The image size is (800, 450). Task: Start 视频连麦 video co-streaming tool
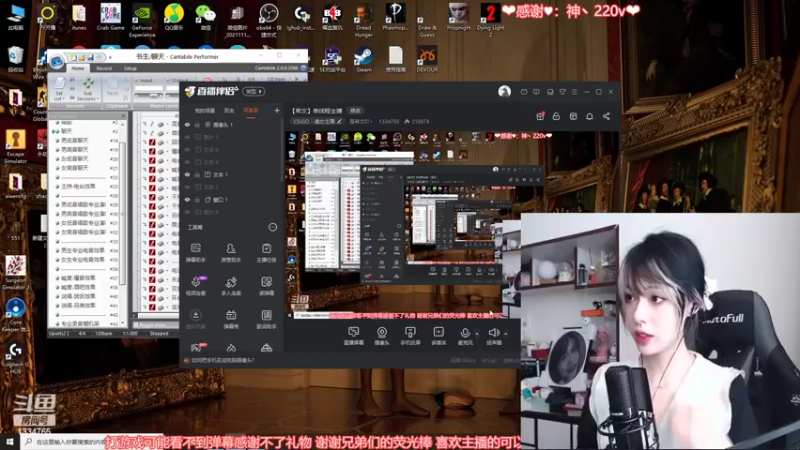point(195,286)
